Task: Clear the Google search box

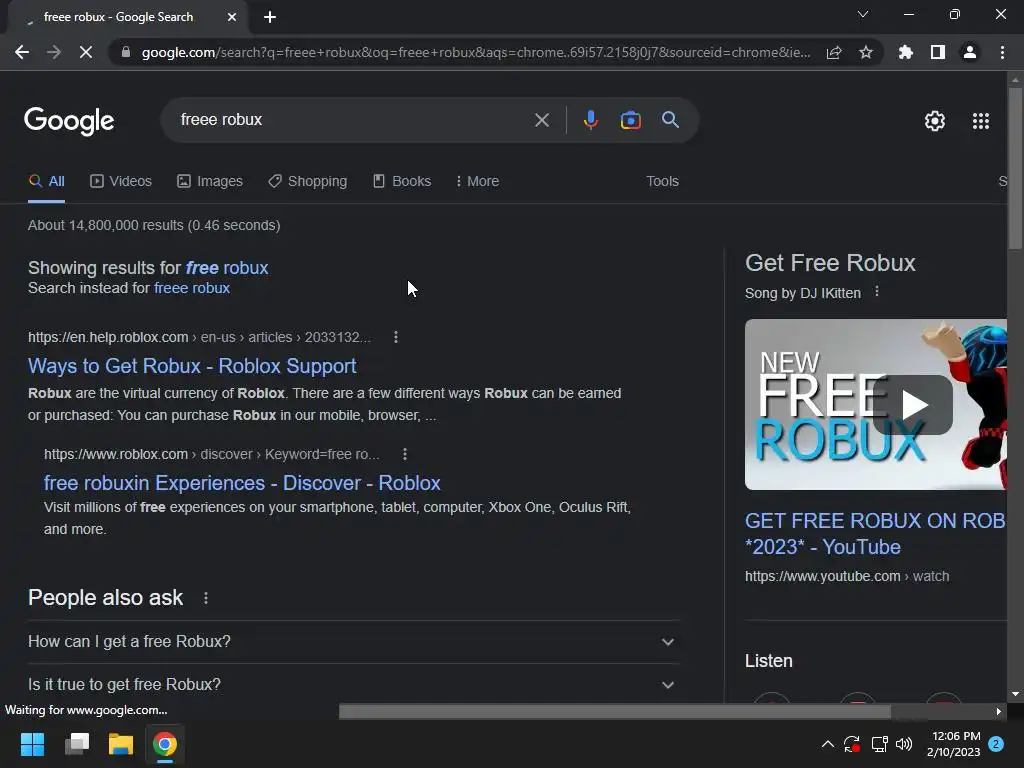Action: (x=541, y=120)
